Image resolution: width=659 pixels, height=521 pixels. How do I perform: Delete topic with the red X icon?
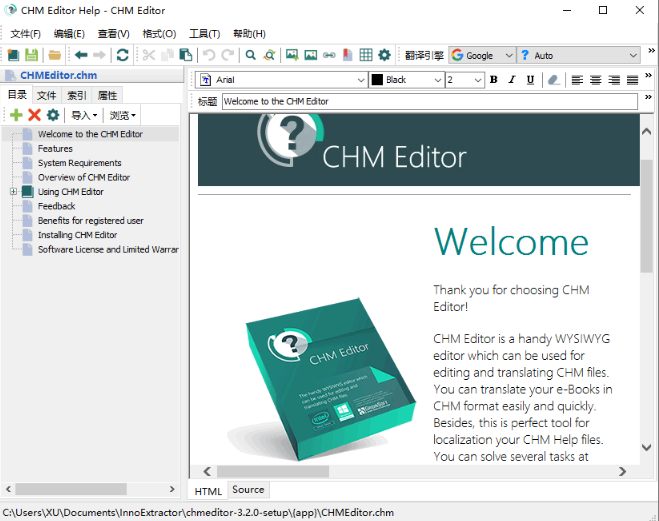coord(34,115)
